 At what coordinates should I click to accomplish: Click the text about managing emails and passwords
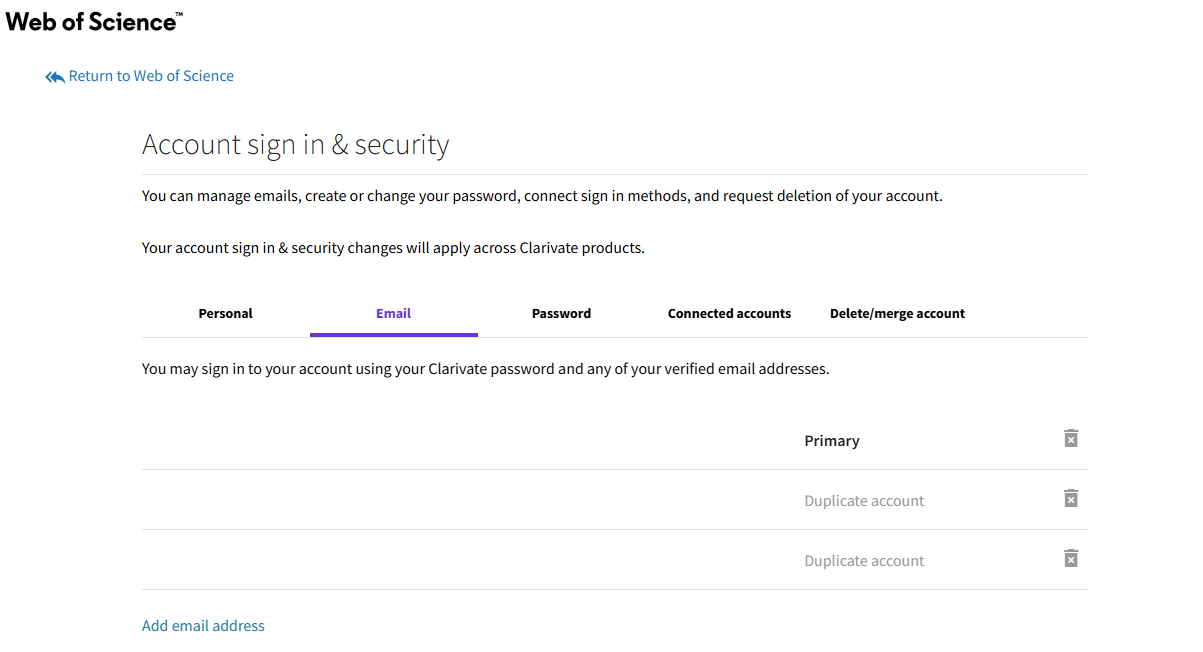pos(542,196)
